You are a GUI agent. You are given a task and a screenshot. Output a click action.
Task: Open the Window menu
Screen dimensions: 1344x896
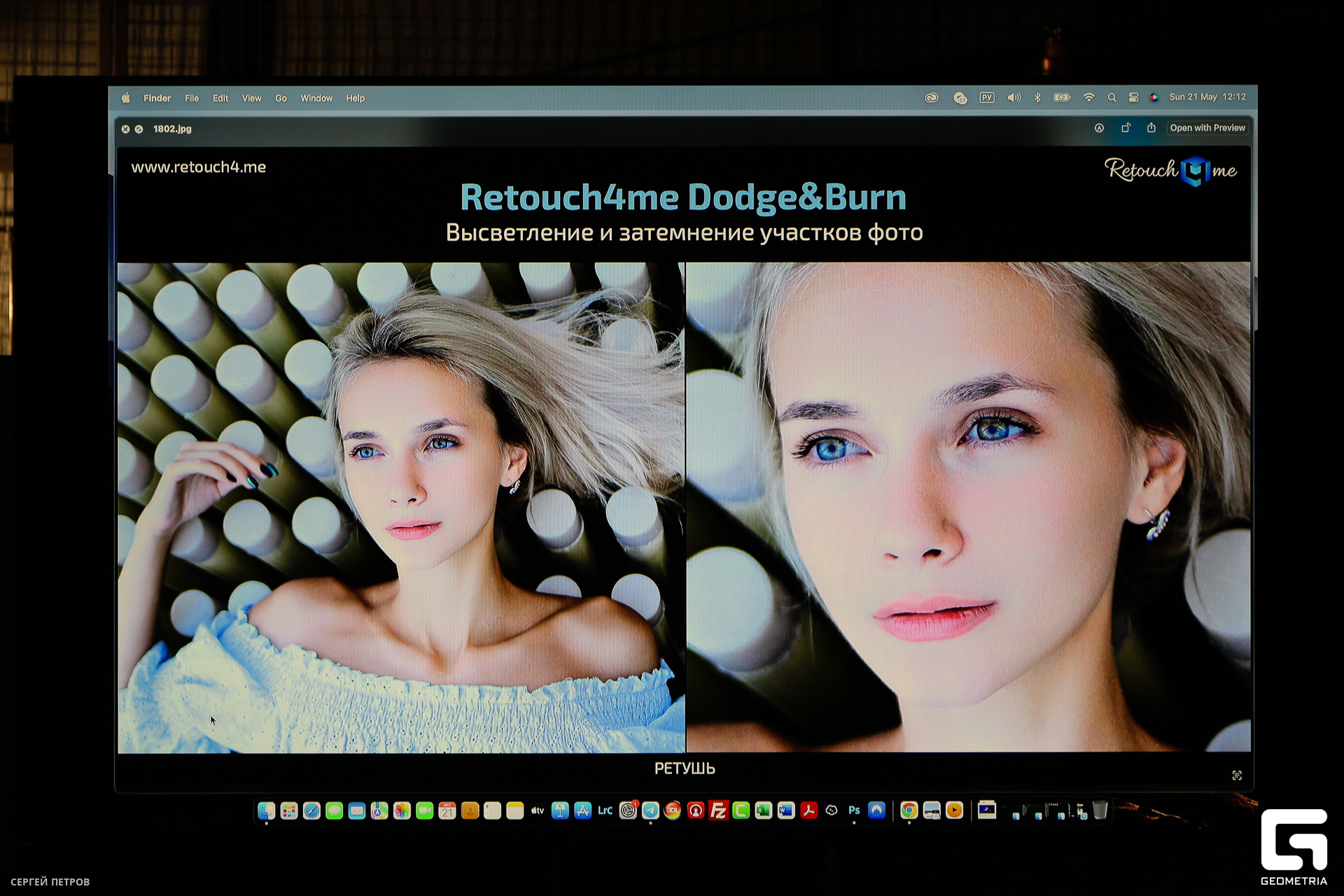(x=316, y=99)
